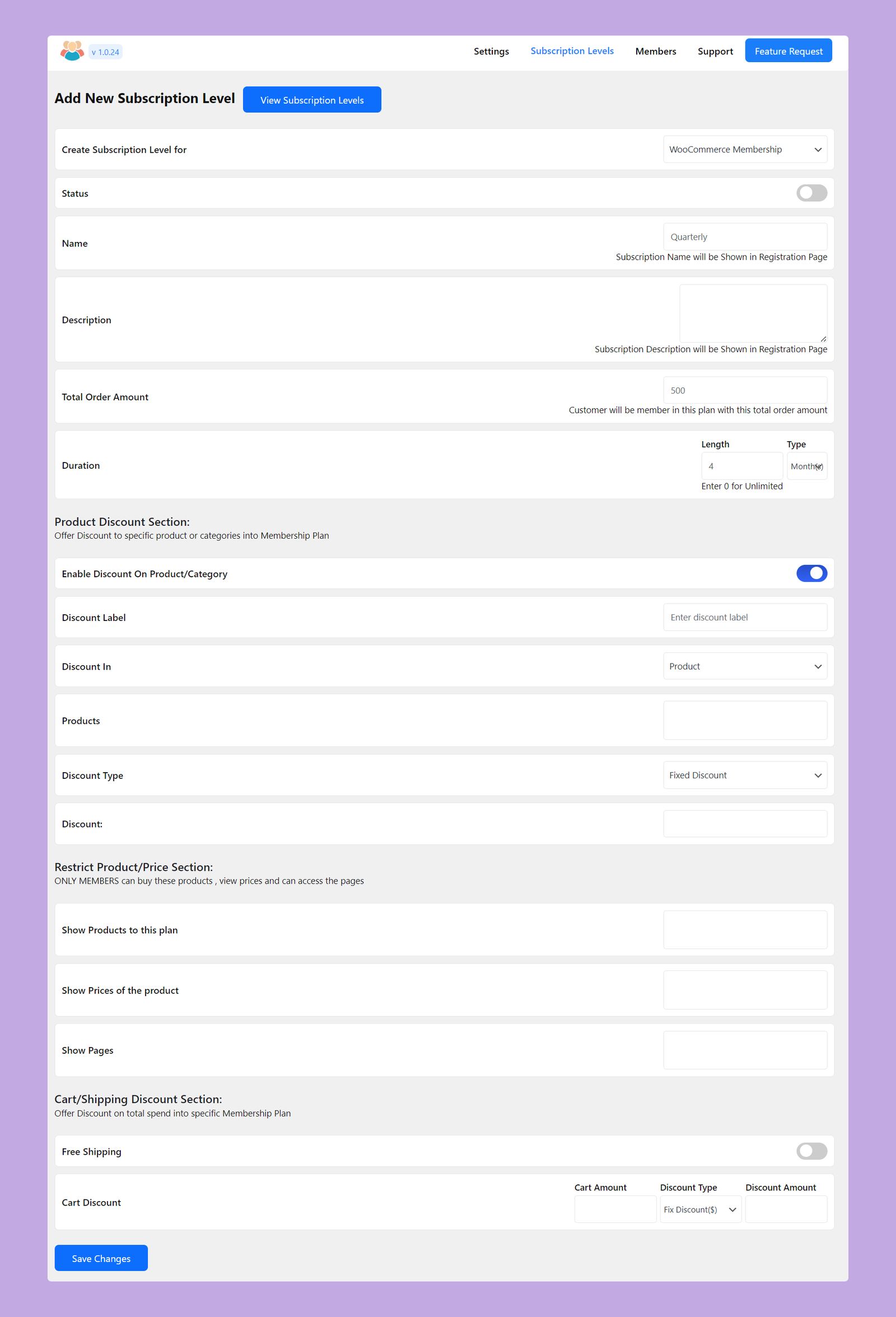Open the Discount In dropdown
Screen dimensions: 896x1317
point(745,666)
